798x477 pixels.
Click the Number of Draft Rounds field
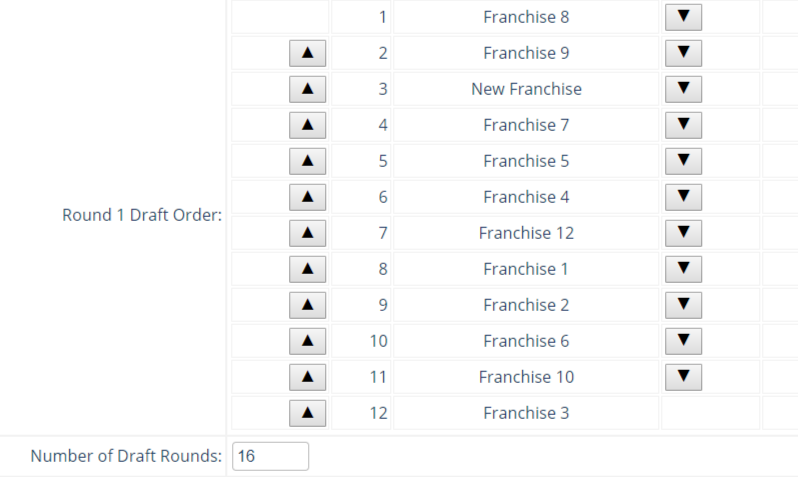coord(270,456)
